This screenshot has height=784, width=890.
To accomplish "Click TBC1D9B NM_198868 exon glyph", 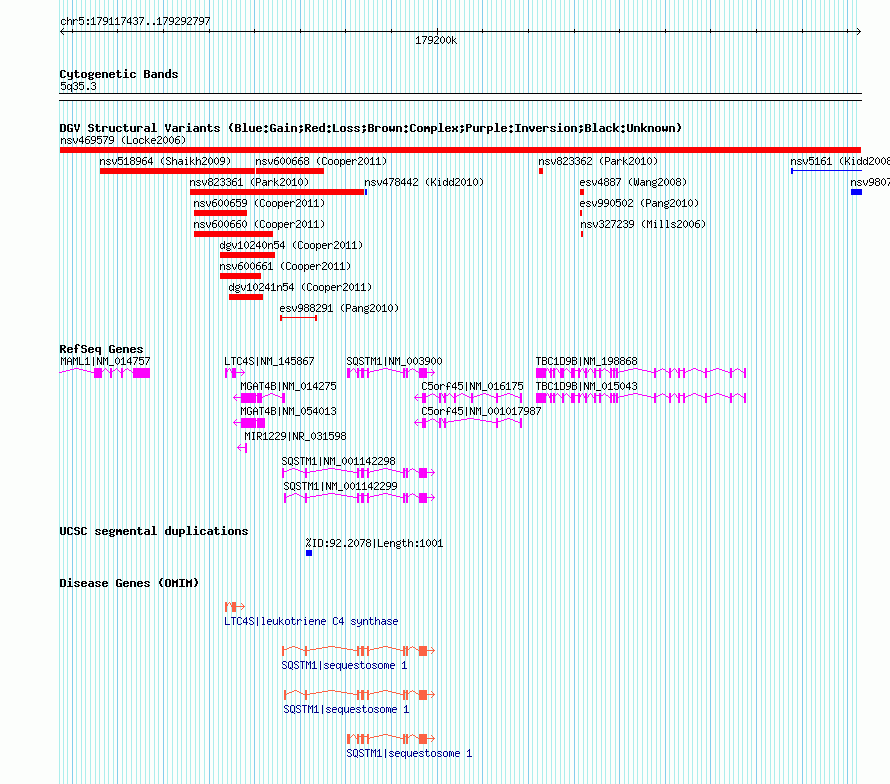I will point(641,373).
